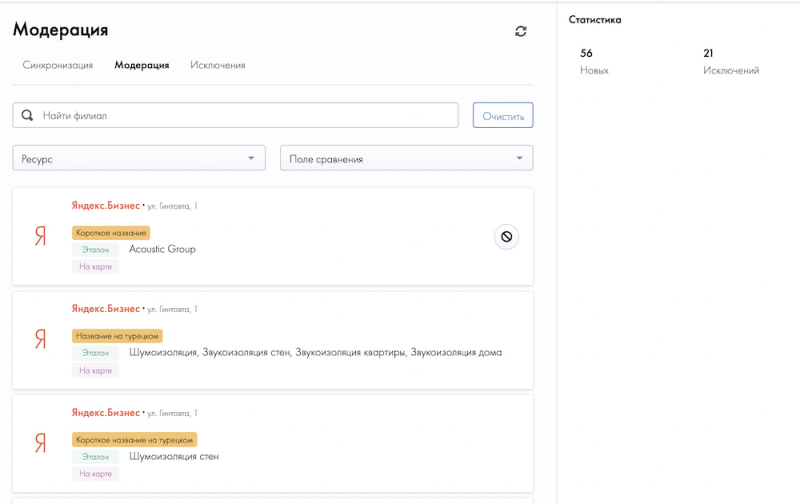The width and height of the screenshot is (800, 504).
Task: Open the Поле сравнения dropdown
Action: pyautogui.click(x=406, y=159)
